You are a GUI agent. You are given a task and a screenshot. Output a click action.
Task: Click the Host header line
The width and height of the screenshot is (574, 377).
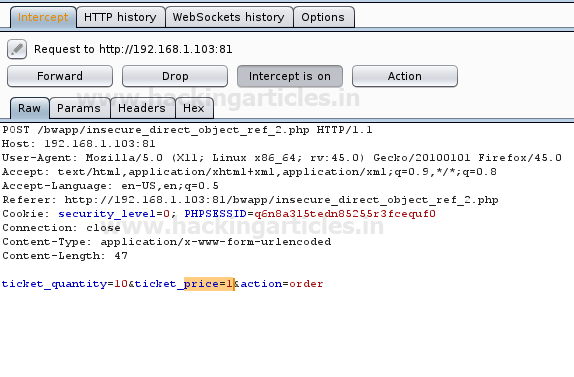tap(79, 144)
